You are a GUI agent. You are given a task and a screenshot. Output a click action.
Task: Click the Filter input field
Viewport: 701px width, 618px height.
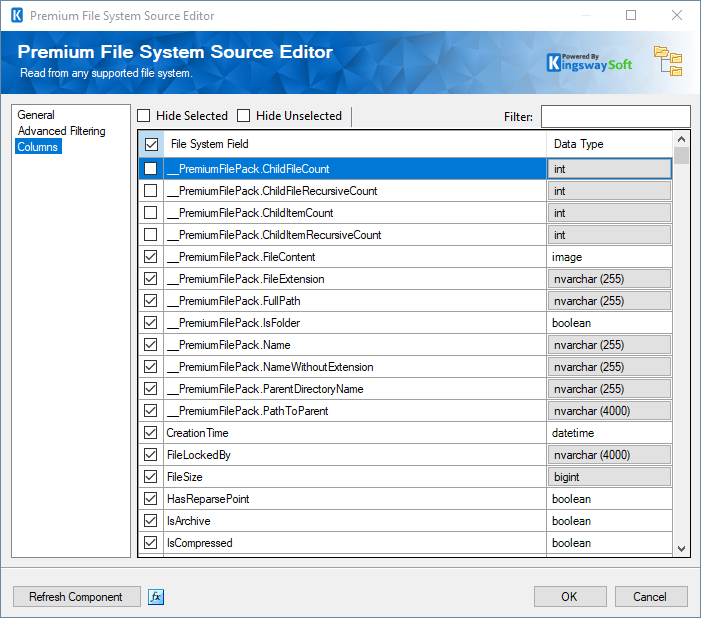pos(616,117)
